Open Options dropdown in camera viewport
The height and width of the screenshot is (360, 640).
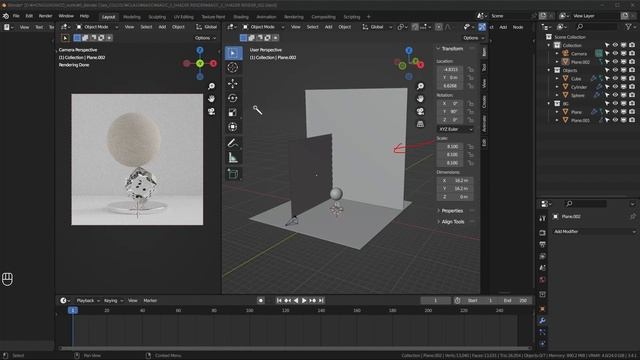205,38
